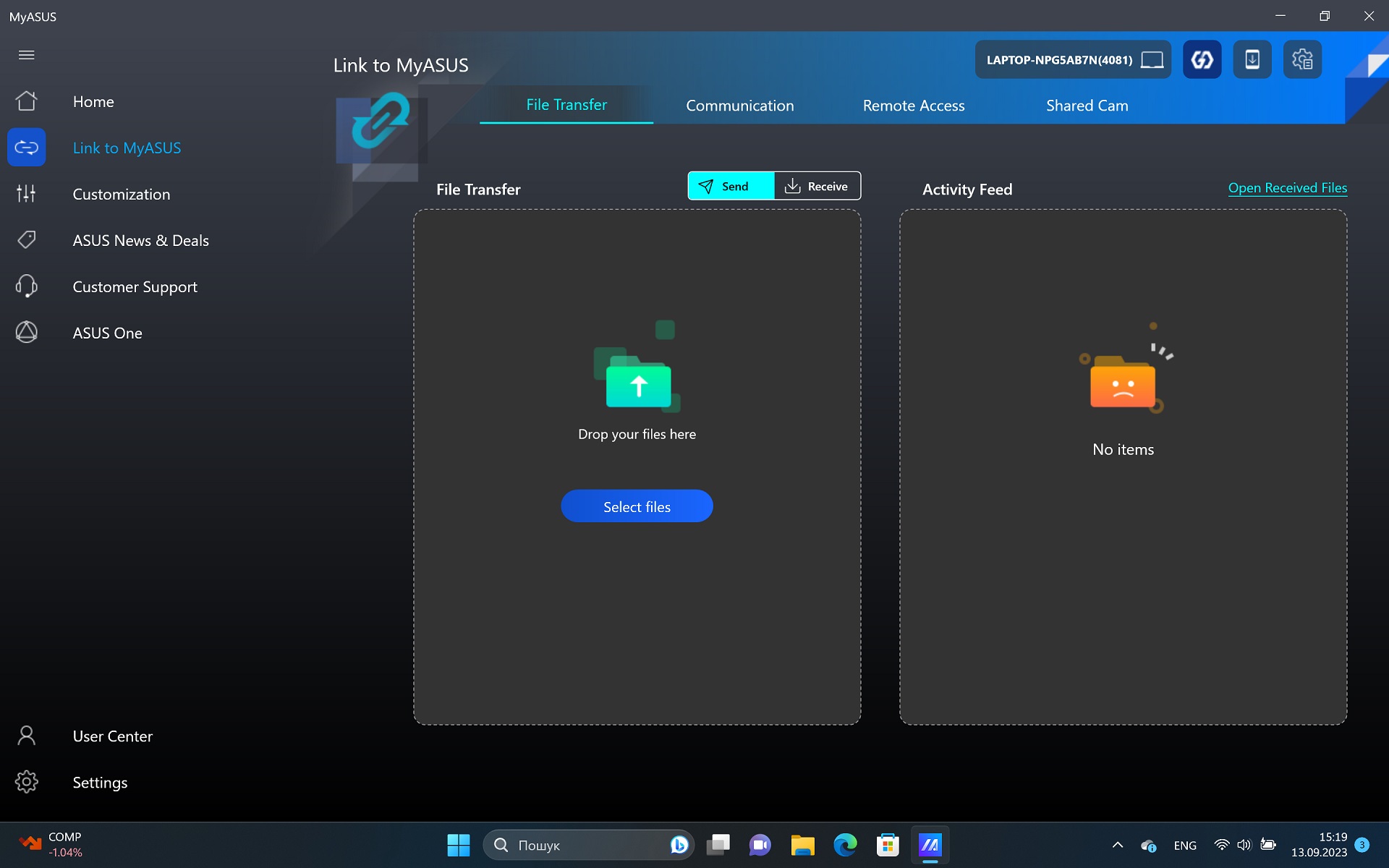
Task: Click Drop your files here text
Action: point(637,434)
